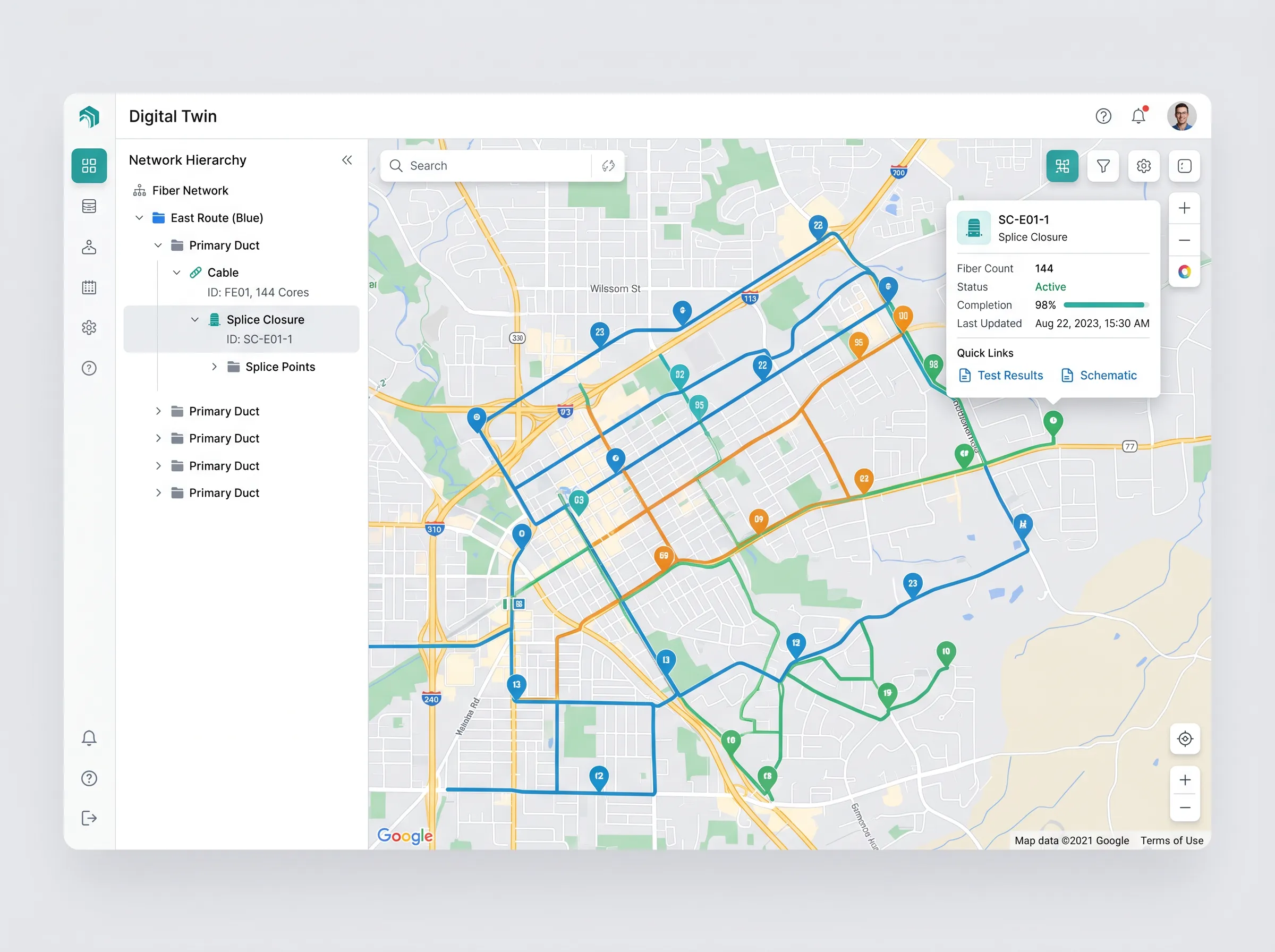Screen dimensions: 1275x952
Task: Open the Schematic quick link
Action: 1099,376
